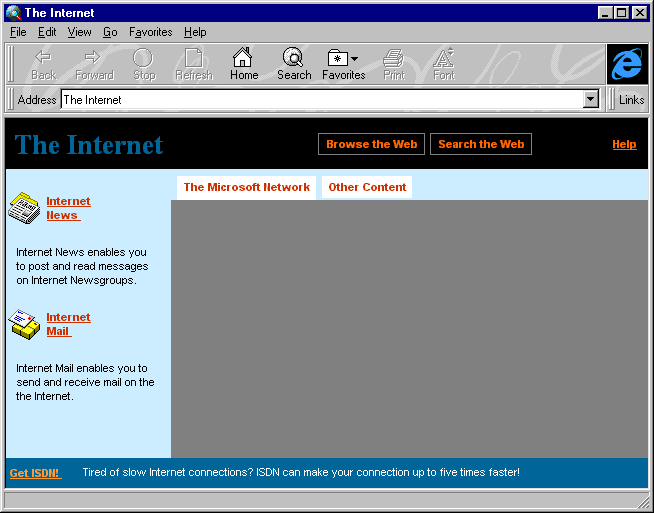Open the Favorites folder icon

click(x=337, y=58)
